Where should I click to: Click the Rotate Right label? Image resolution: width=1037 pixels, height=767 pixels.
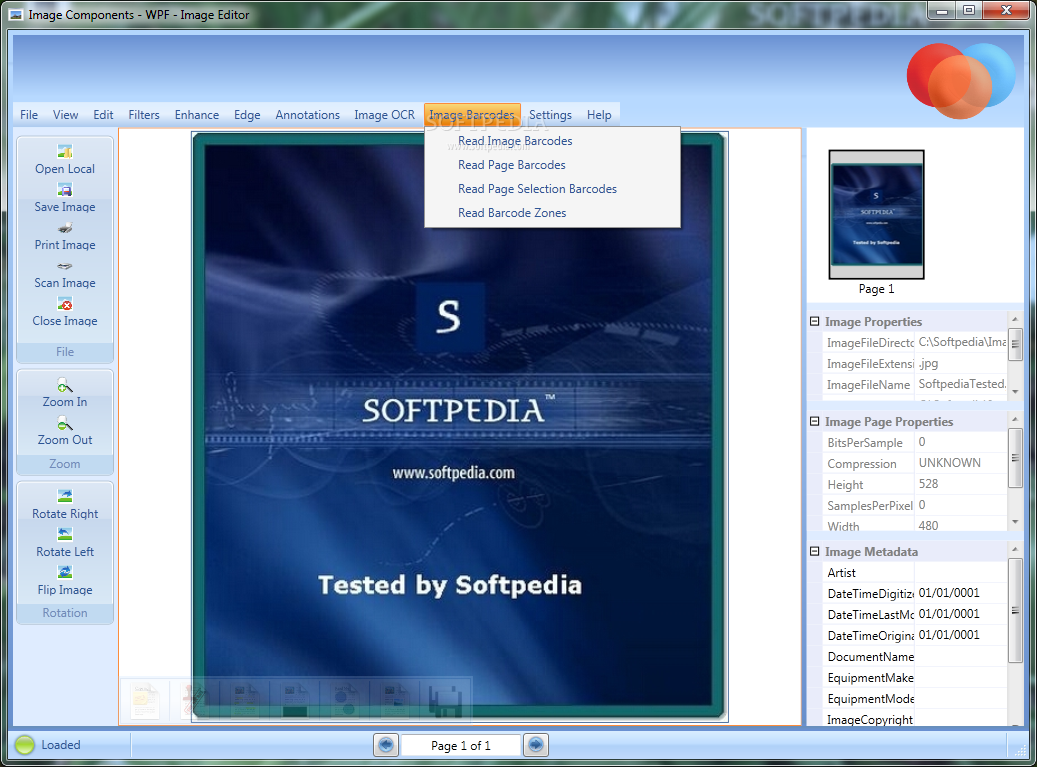[x=65, y=514]
